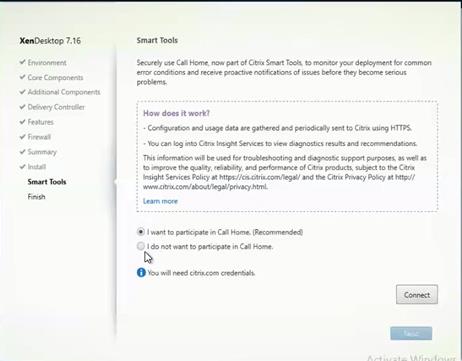Select the Smart Tools step in sidebar
The width and height of the screenshot is (462, 361).
(47, 182)
